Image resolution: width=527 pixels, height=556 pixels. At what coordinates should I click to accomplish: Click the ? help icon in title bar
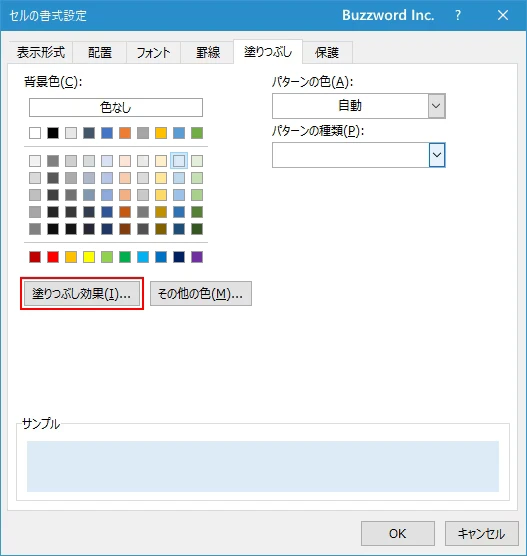458,15
